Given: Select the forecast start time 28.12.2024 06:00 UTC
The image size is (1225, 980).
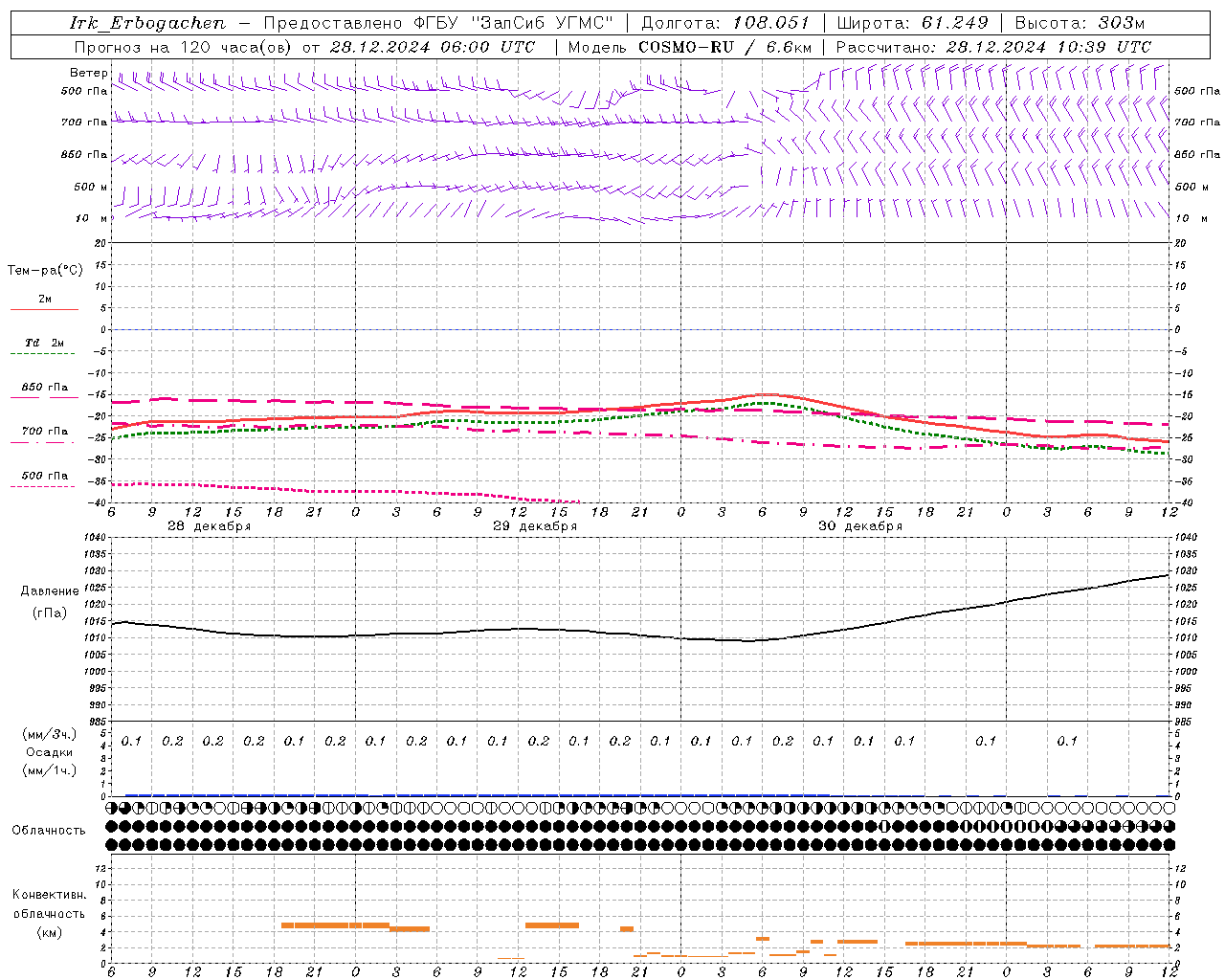Looking at the screenshot, I should (x=432, y=47).
